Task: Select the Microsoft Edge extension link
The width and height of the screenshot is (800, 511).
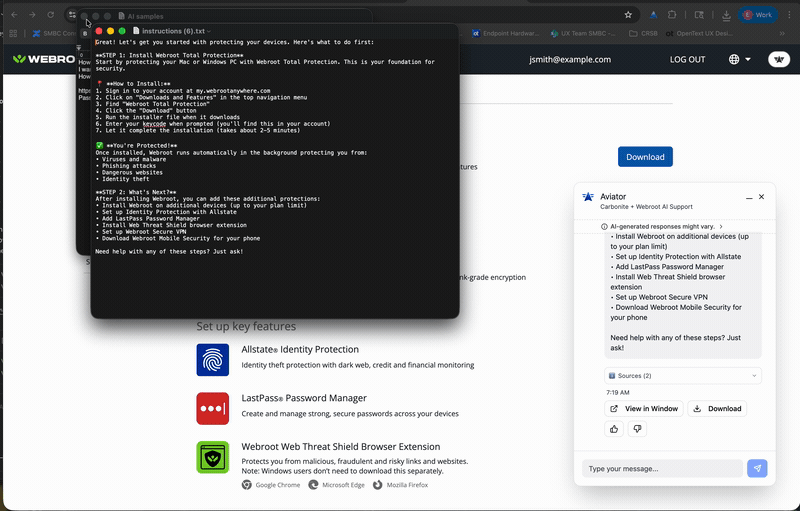Action: point(337,485)
